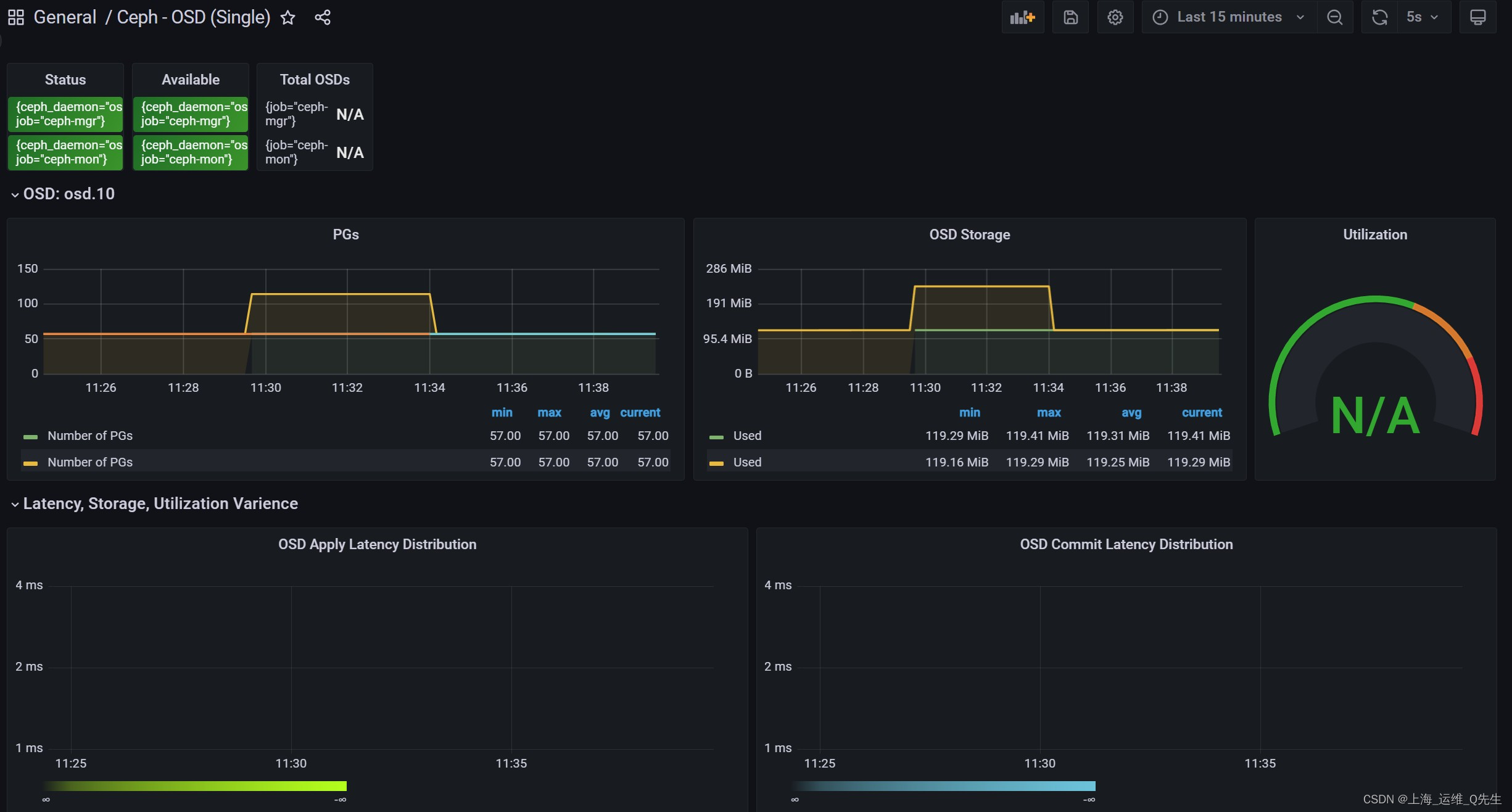The width and height of the screenshot is (1512, 812).
Task: Sort the legend by the current column
Action: pos(640,412)
